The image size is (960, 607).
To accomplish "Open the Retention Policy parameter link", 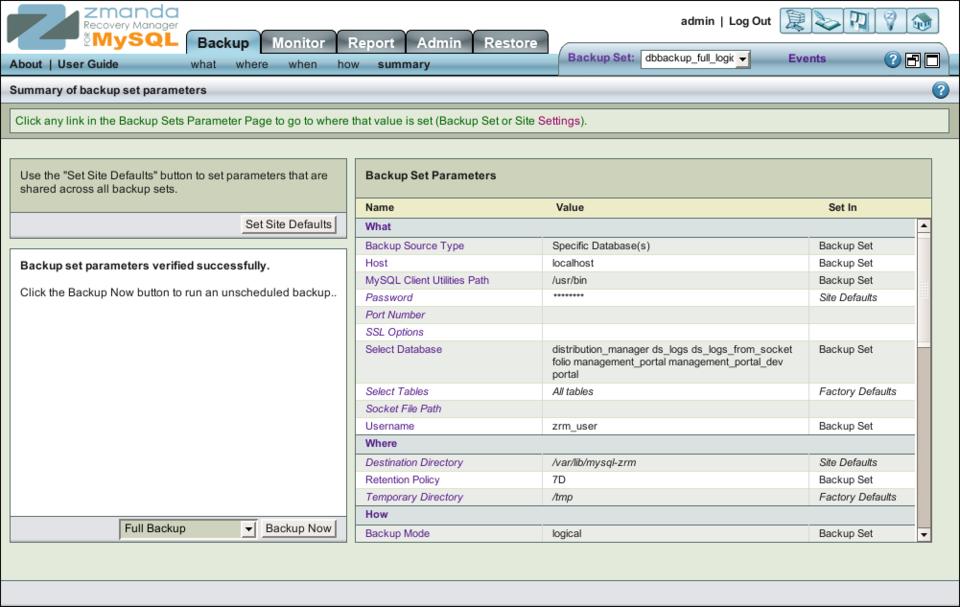I will 402,480.
